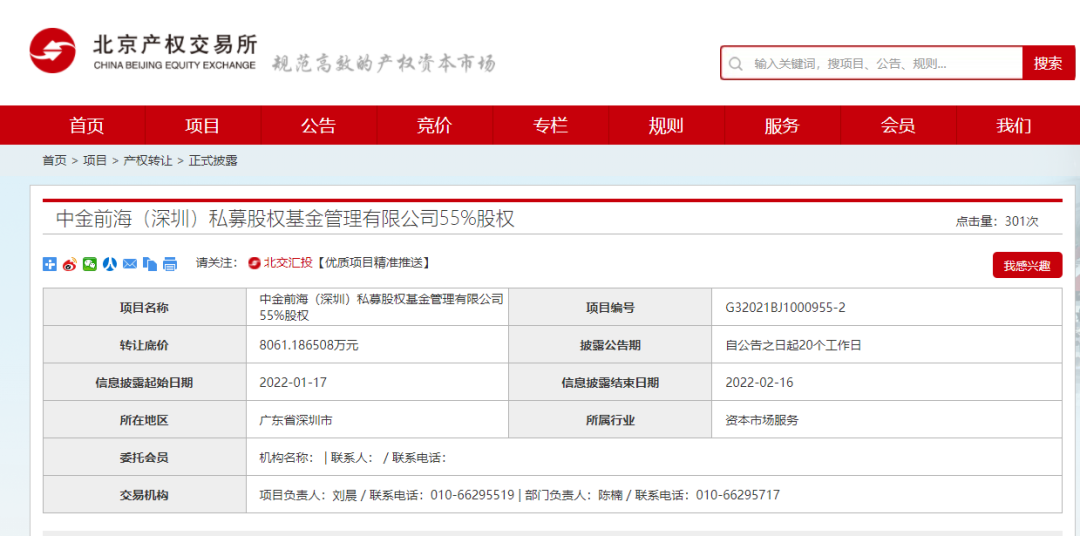
Task: Open the 服务 navigation menu
Action: click(x=782, y=125)
